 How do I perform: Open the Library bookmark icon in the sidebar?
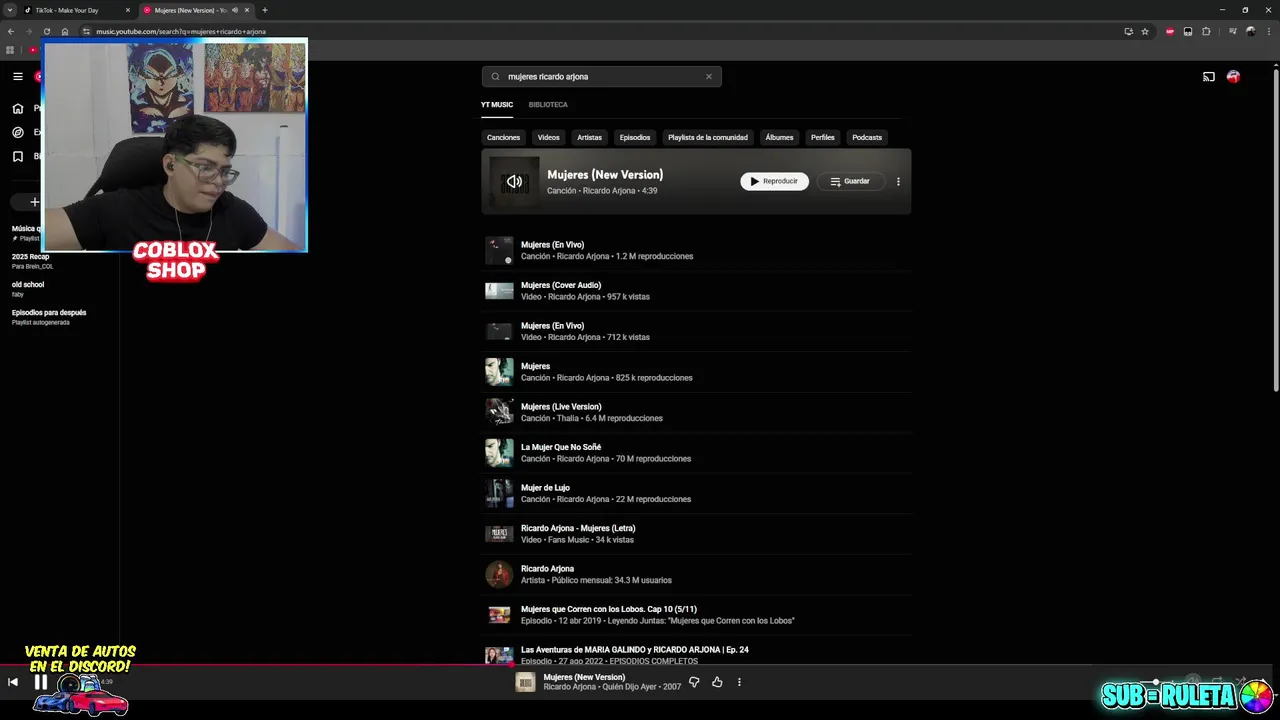(17, 156)
